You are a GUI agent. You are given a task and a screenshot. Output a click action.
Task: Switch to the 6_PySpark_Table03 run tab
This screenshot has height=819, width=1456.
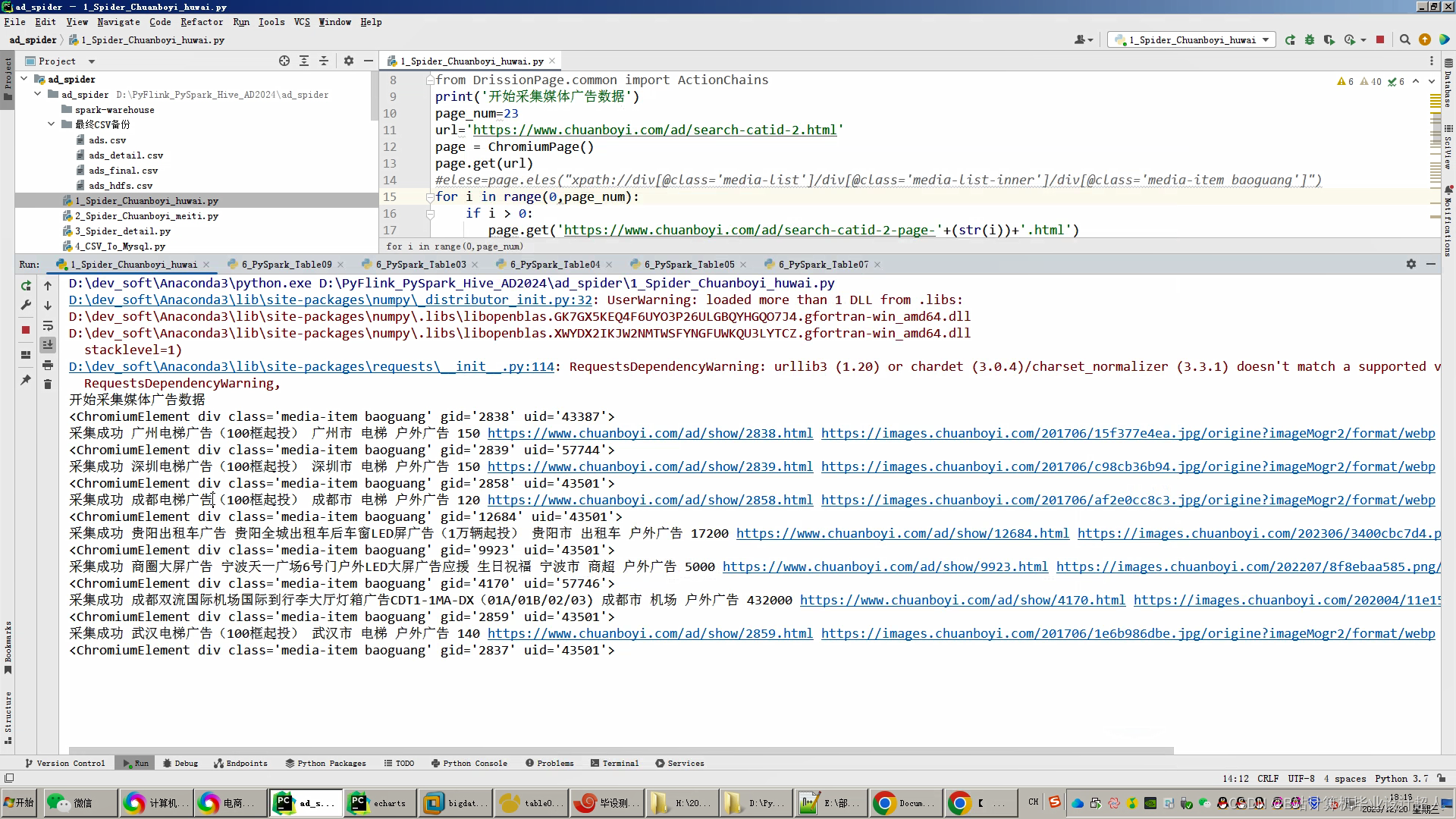click(420, 264)
